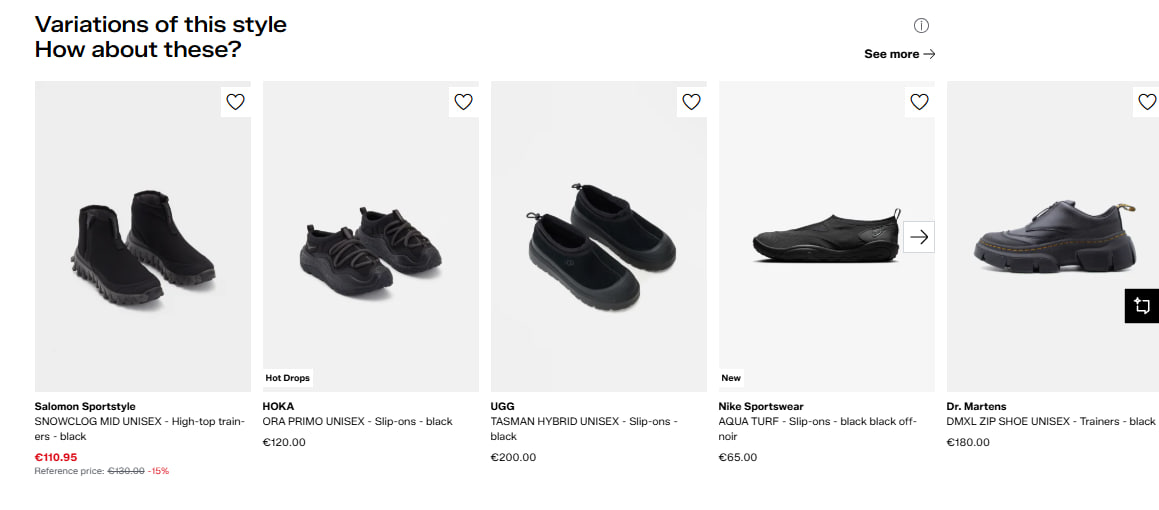Viewport: 1159px width, 510px height.
Task: Favorite the UGG Tasman Hybrid
Action: pos(691,101)
